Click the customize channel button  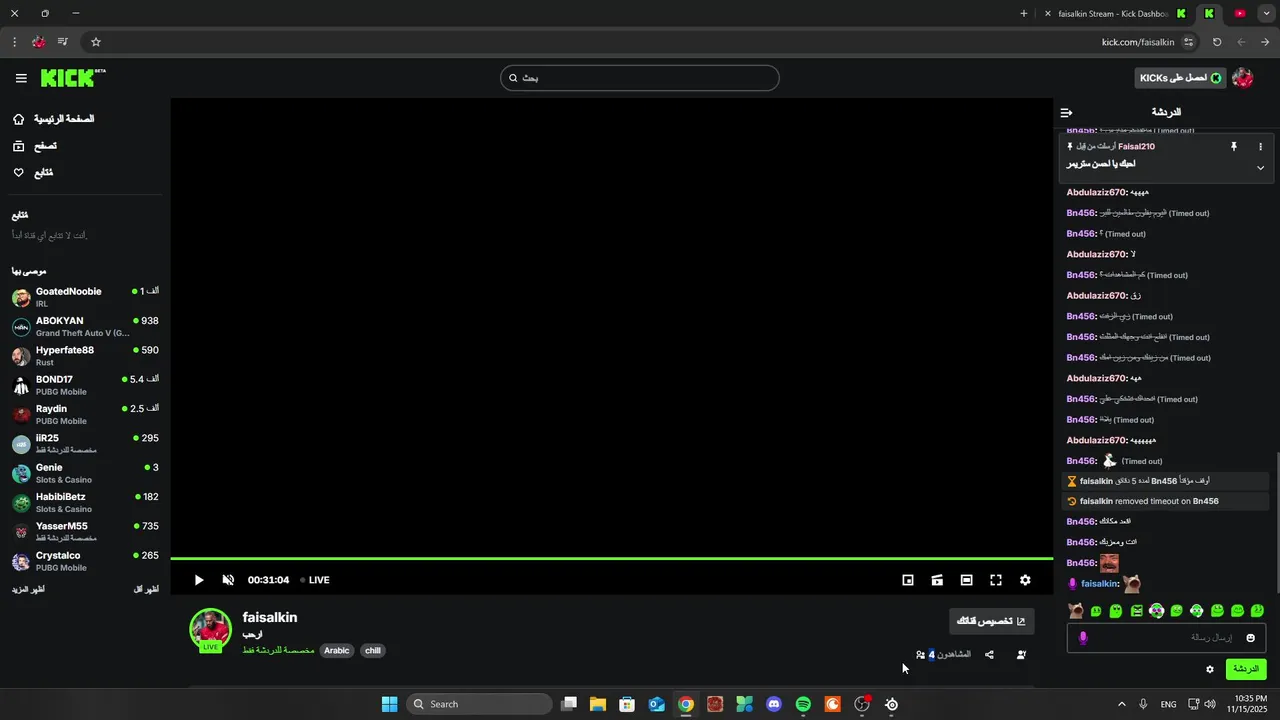click(x=991, y=621)
